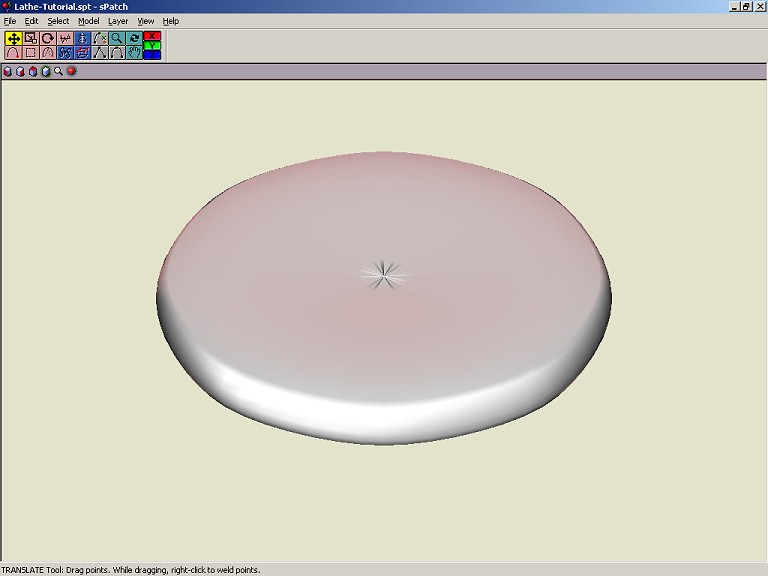Screen dimensions: 768x576
Task: Open the View menu
Action: tap(145, 21)
